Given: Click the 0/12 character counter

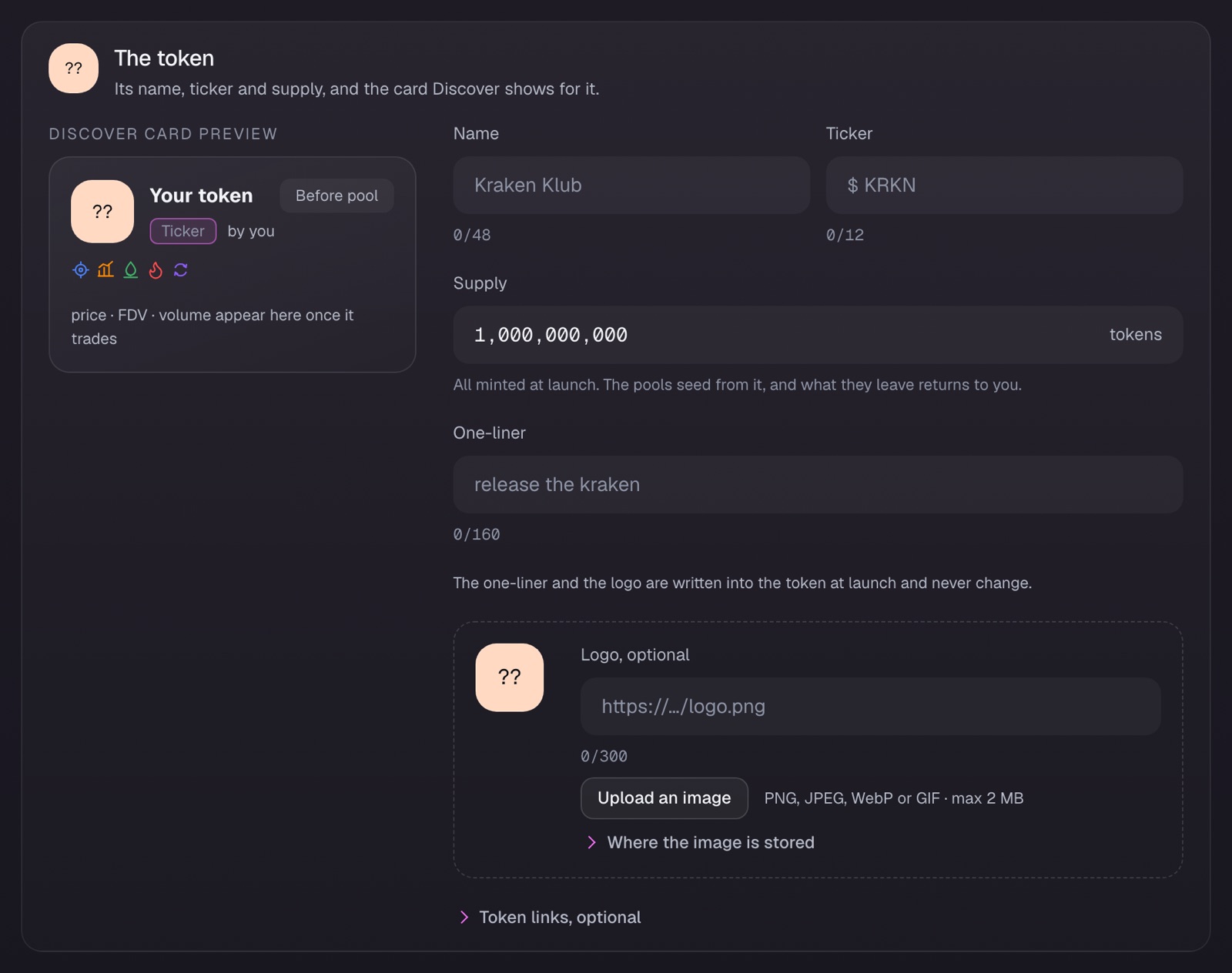Looking at the screenshot, I should [x=845, y=235].
